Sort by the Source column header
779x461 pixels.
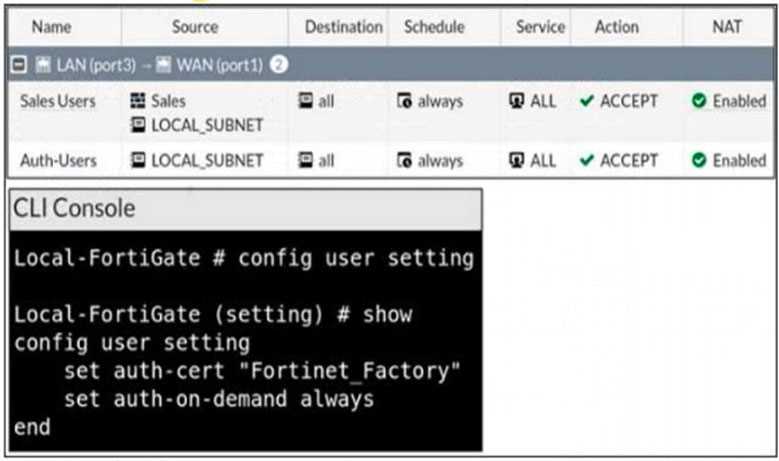click(195, 27)
